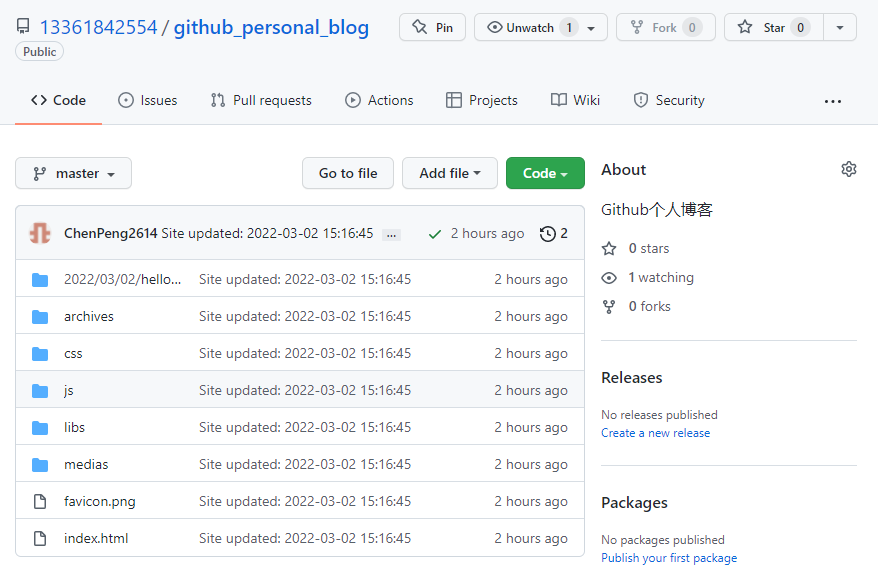The image size is (878, 570).
Task: Click the libs folder icon
Action: (x=40, y=428)
